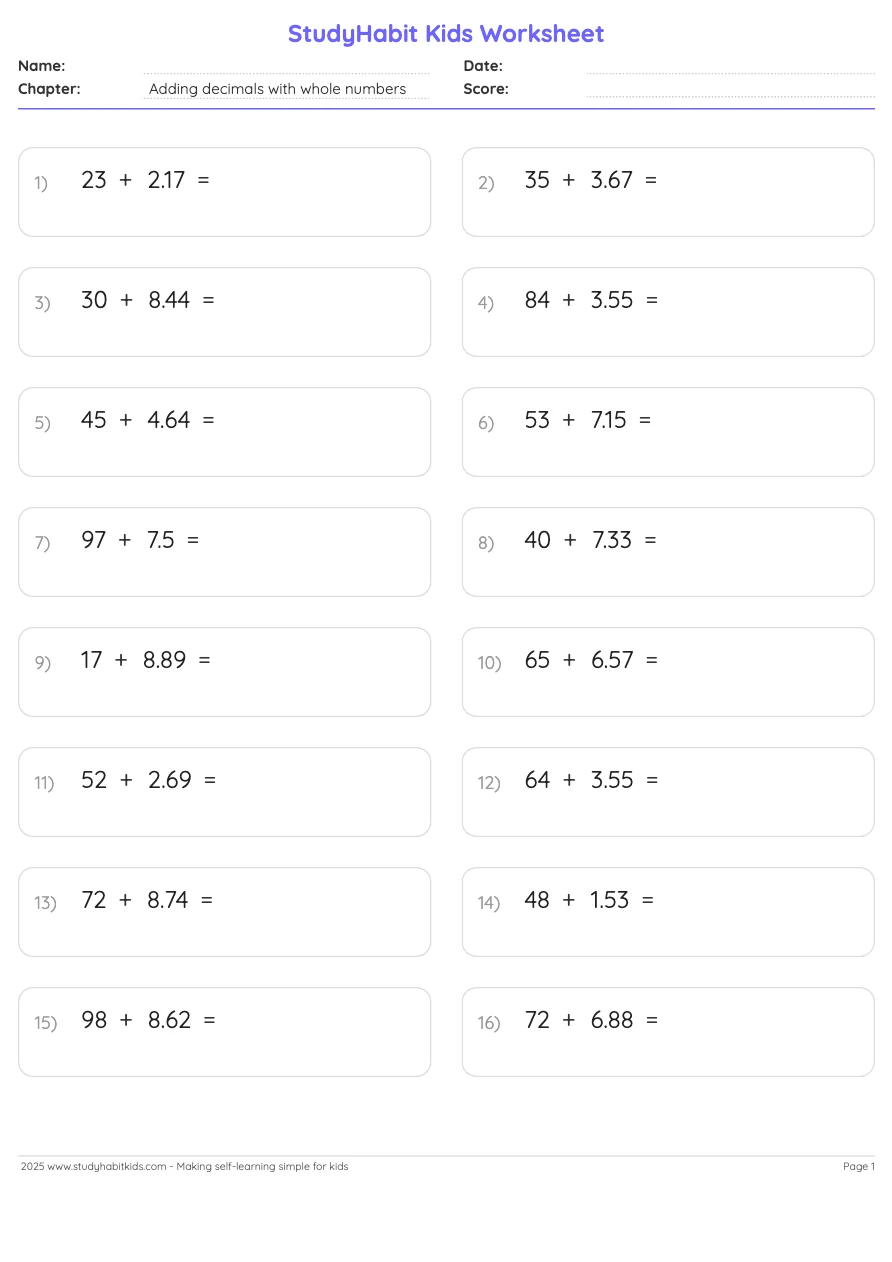Click problem 13 box: 72 + 8.74
This screenshot has width=892, height=1262.
224,912
